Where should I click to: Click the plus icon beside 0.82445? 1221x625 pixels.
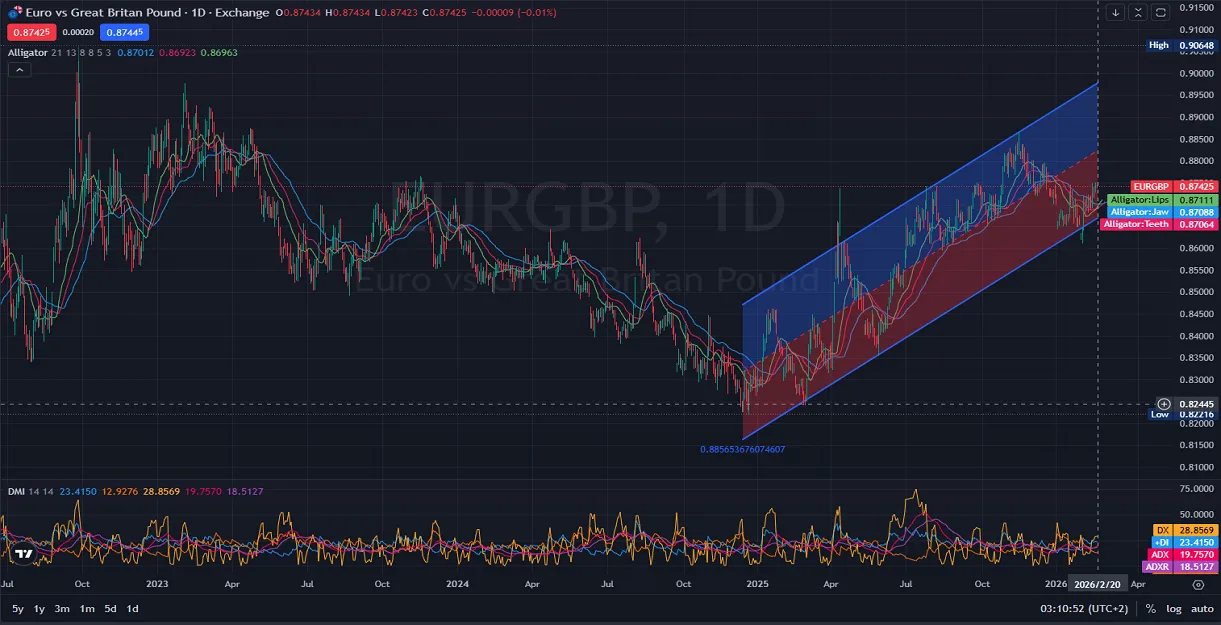(1163, 404)
